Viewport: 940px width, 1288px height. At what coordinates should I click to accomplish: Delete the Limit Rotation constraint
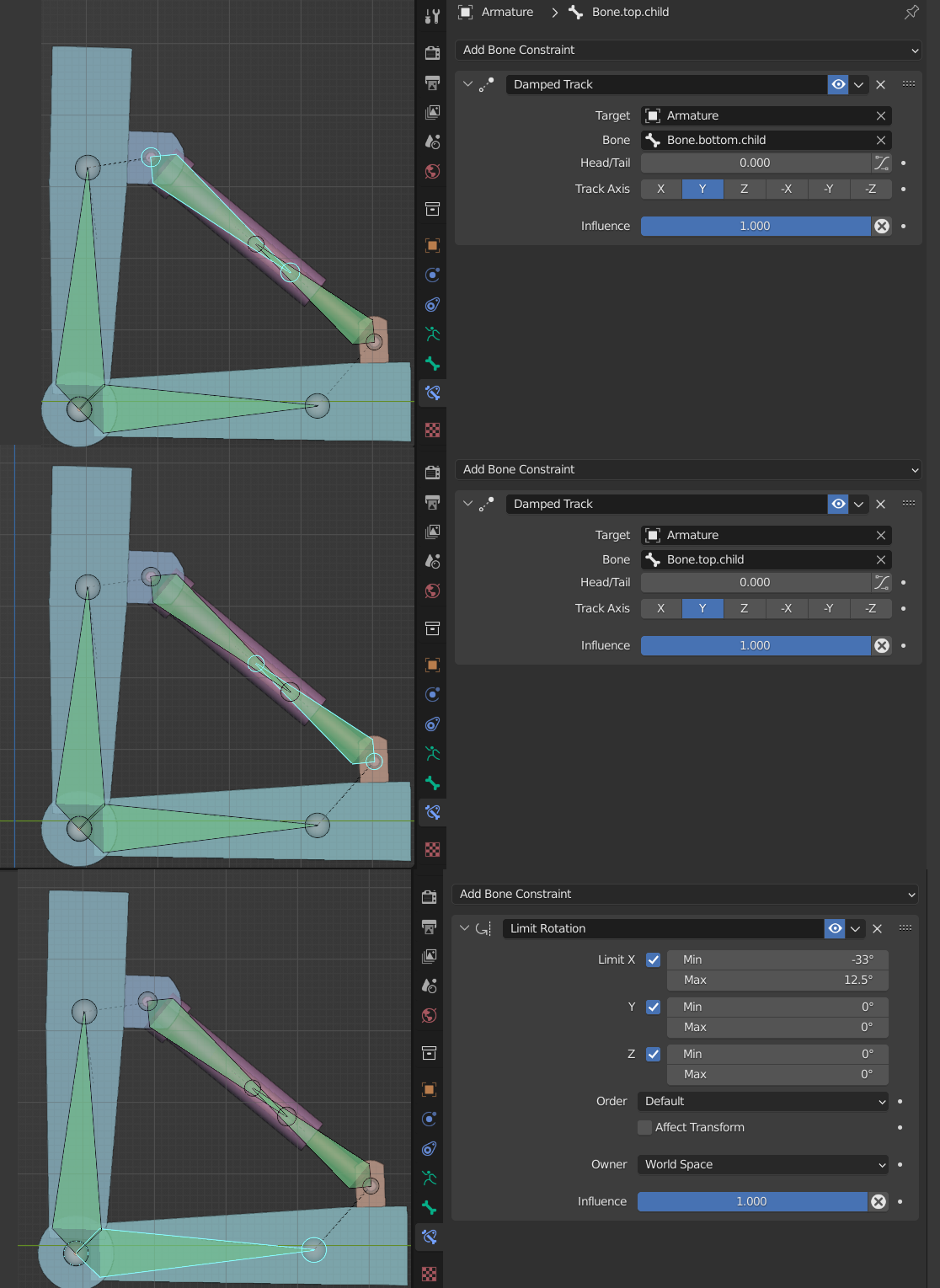877,928
